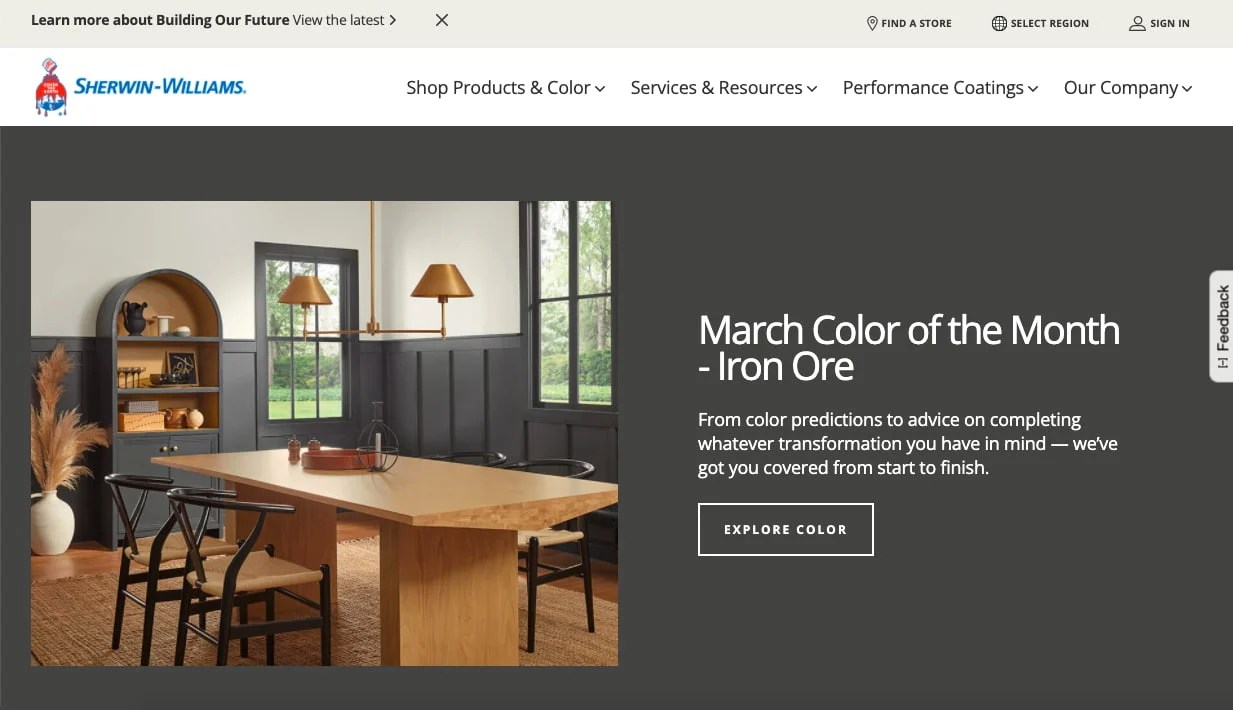This screenshot has width=1233, height=710.
Task: Expand the Performance Coatings chevron
Action: click(1033, 89)
